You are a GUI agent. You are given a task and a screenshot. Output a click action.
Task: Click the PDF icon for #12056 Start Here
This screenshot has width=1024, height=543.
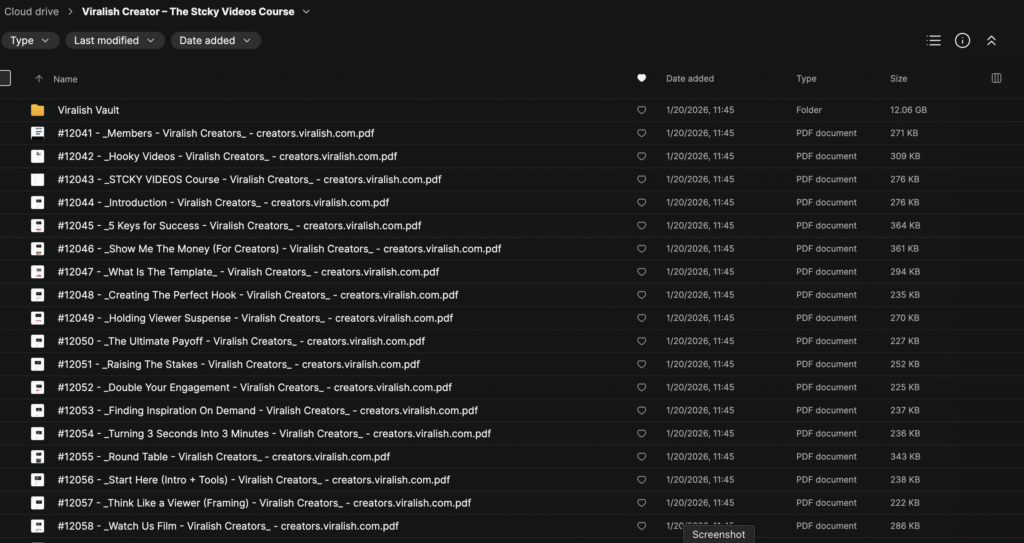point(38,480)
